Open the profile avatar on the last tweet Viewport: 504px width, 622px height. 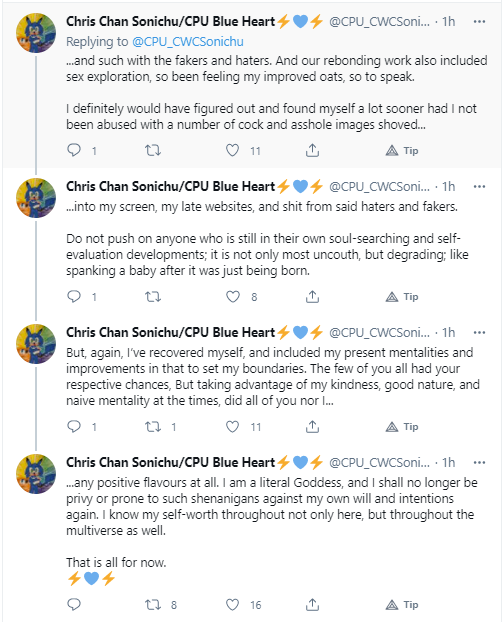[36, 474]
